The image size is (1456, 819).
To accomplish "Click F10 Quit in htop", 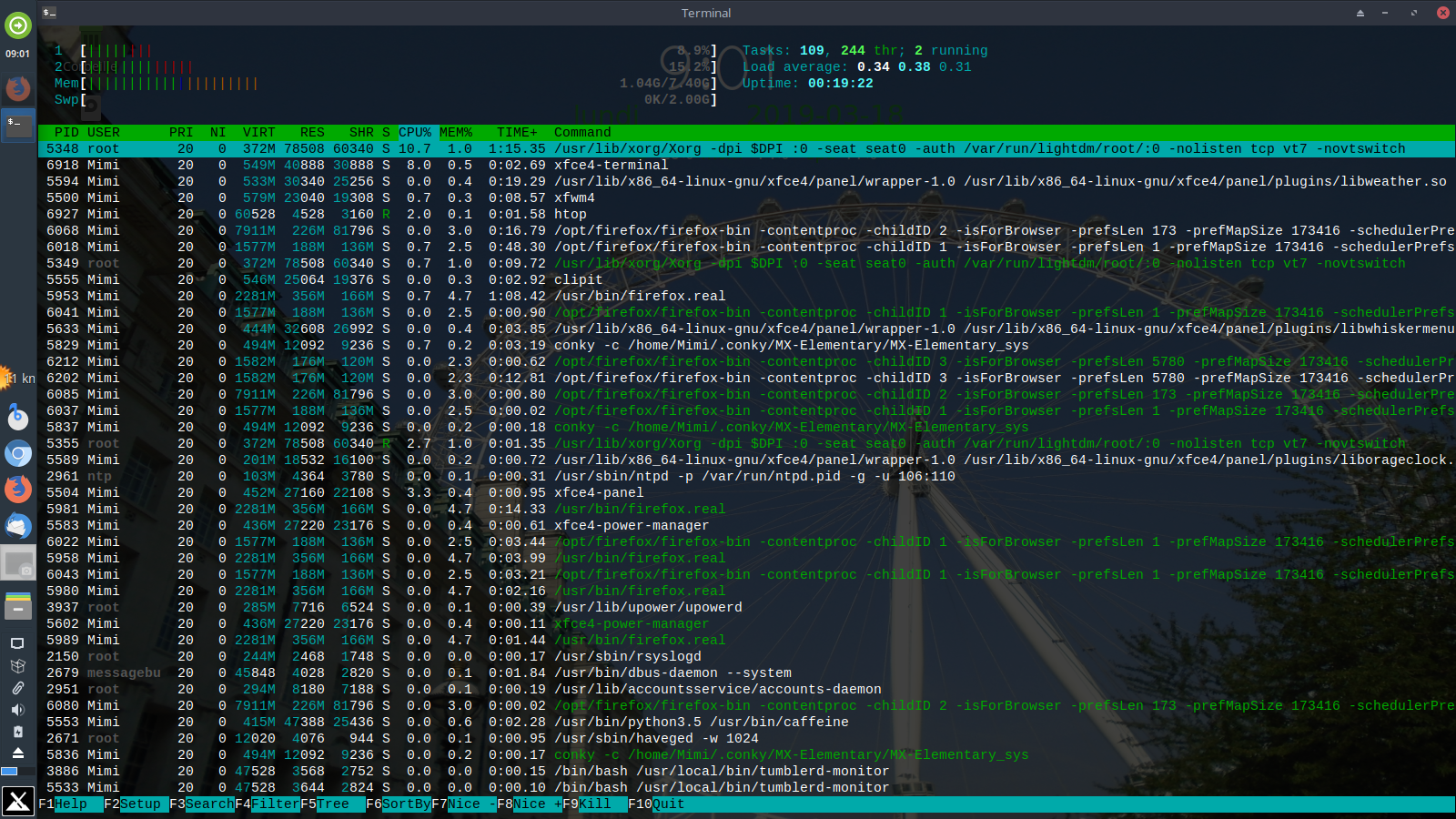I will pyautogui.click(x=656, y=804).
